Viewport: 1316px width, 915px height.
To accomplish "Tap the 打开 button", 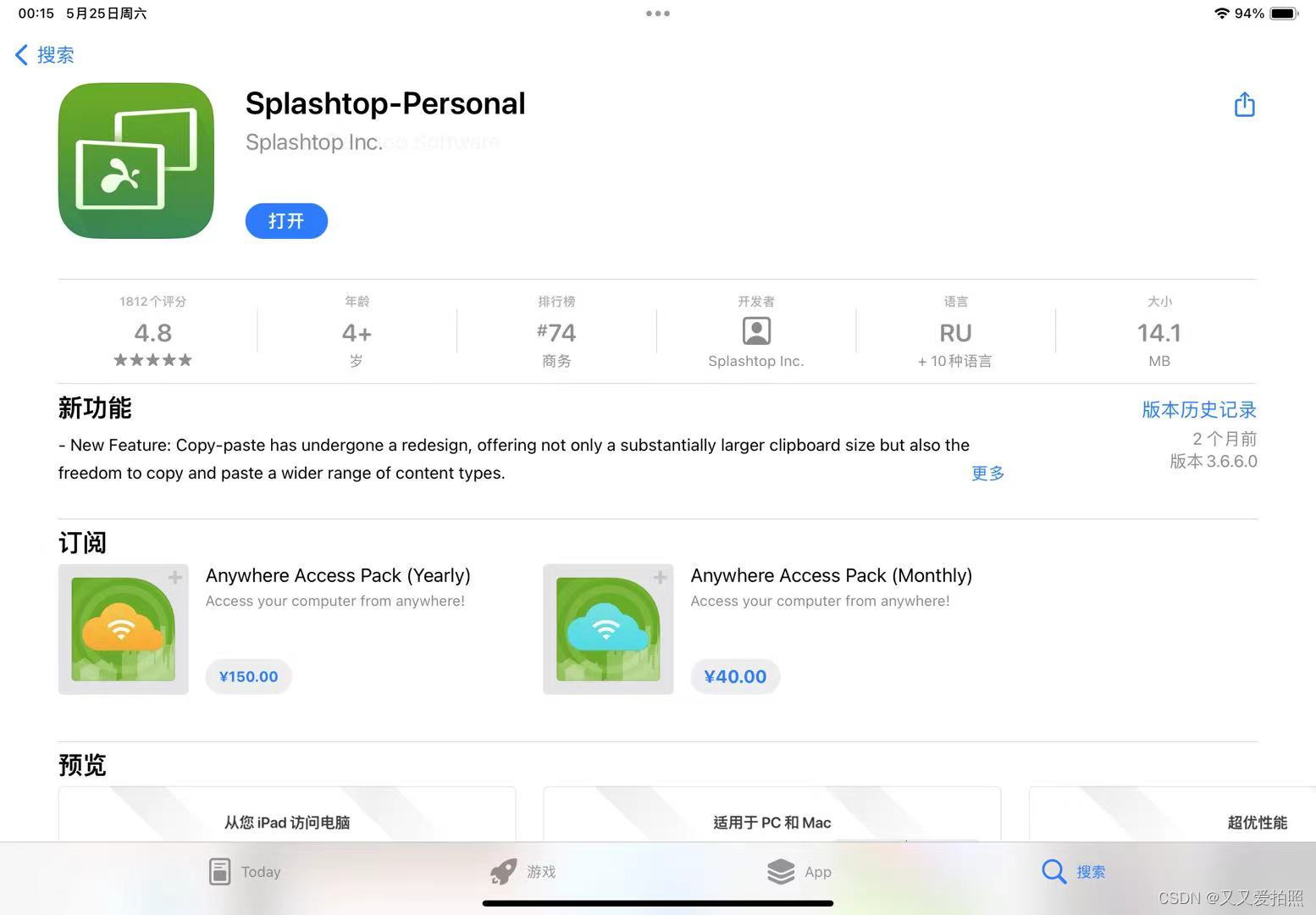I will tap(286, 221).
